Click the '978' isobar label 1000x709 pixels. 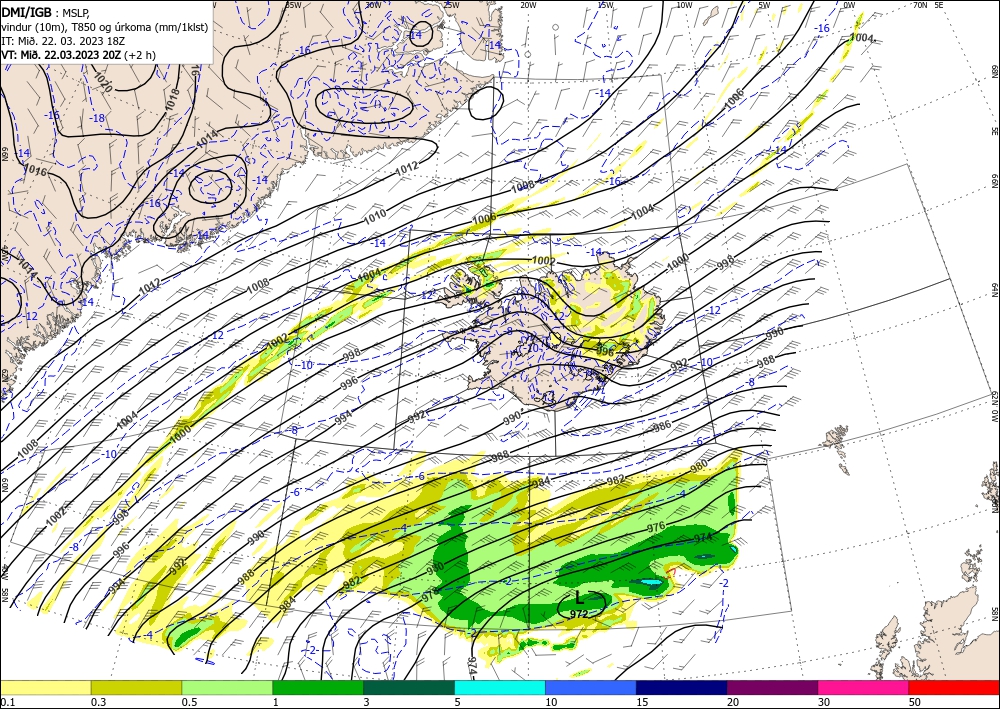tap(431, 596)
